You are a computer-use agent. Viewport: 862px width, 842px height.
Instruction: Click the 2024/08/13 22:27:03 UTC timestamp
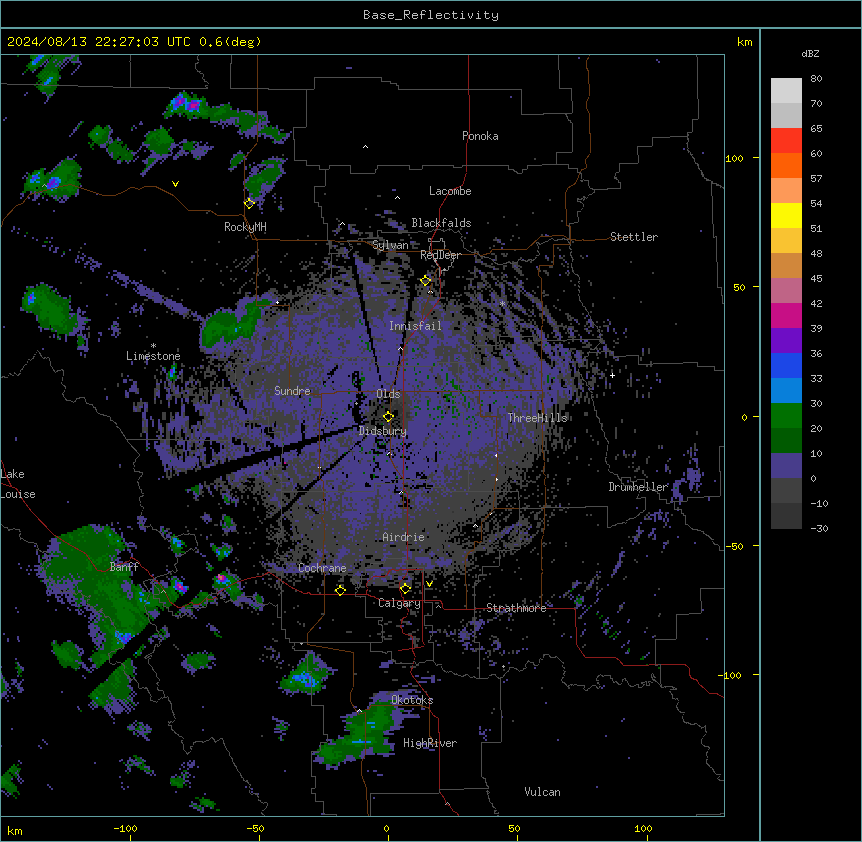point(99,42)
